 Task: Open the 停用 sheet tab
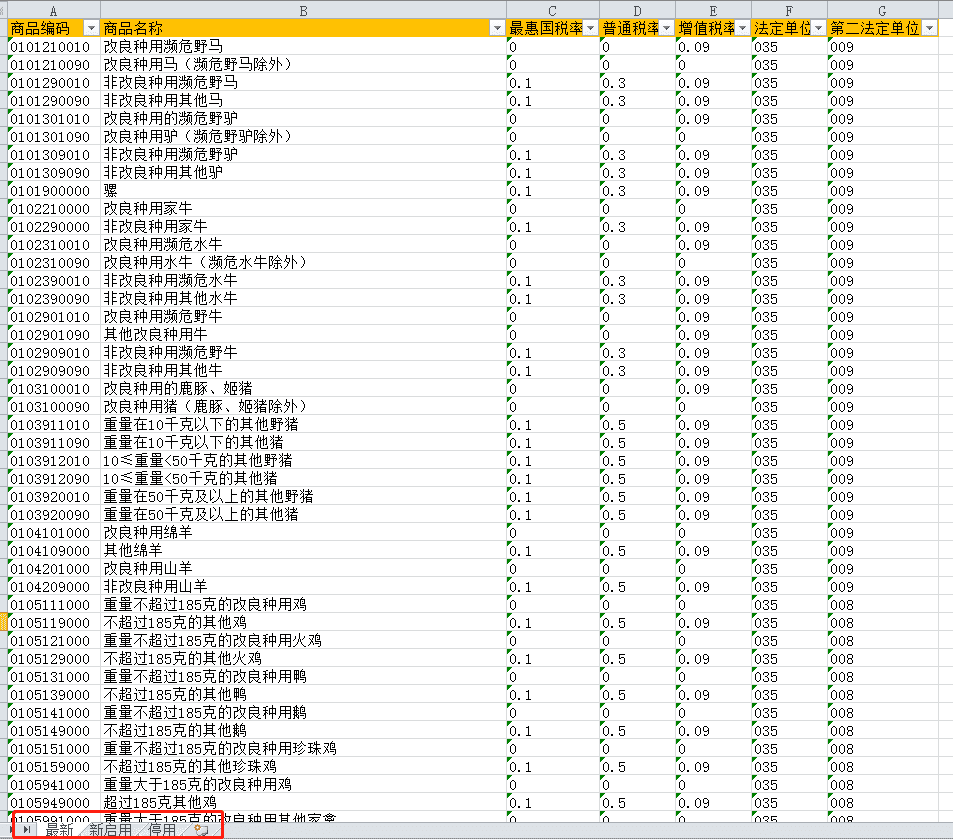point(162,829)
